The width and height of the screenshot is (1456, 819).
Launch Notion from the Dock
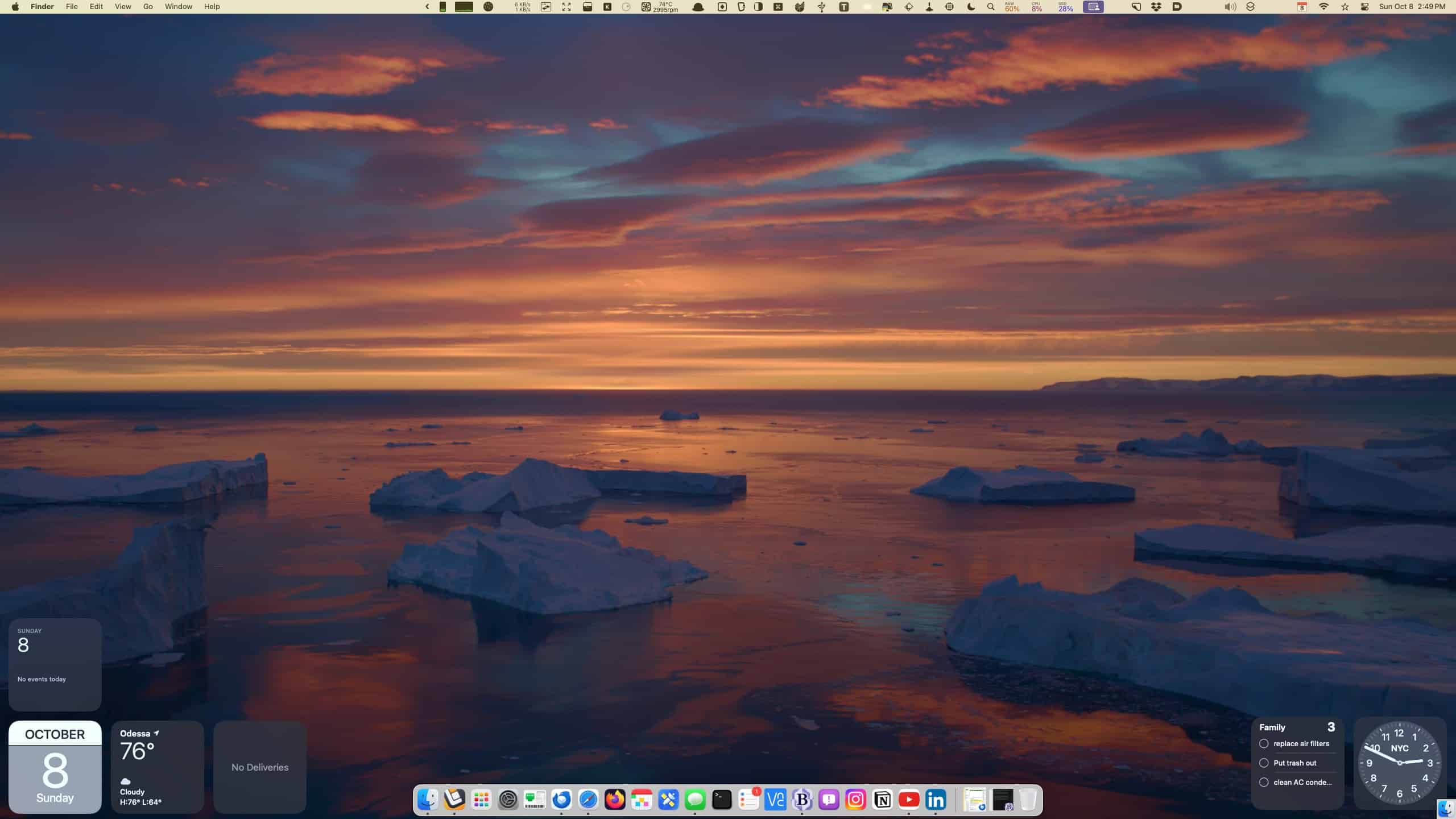(x=882, y=800)
